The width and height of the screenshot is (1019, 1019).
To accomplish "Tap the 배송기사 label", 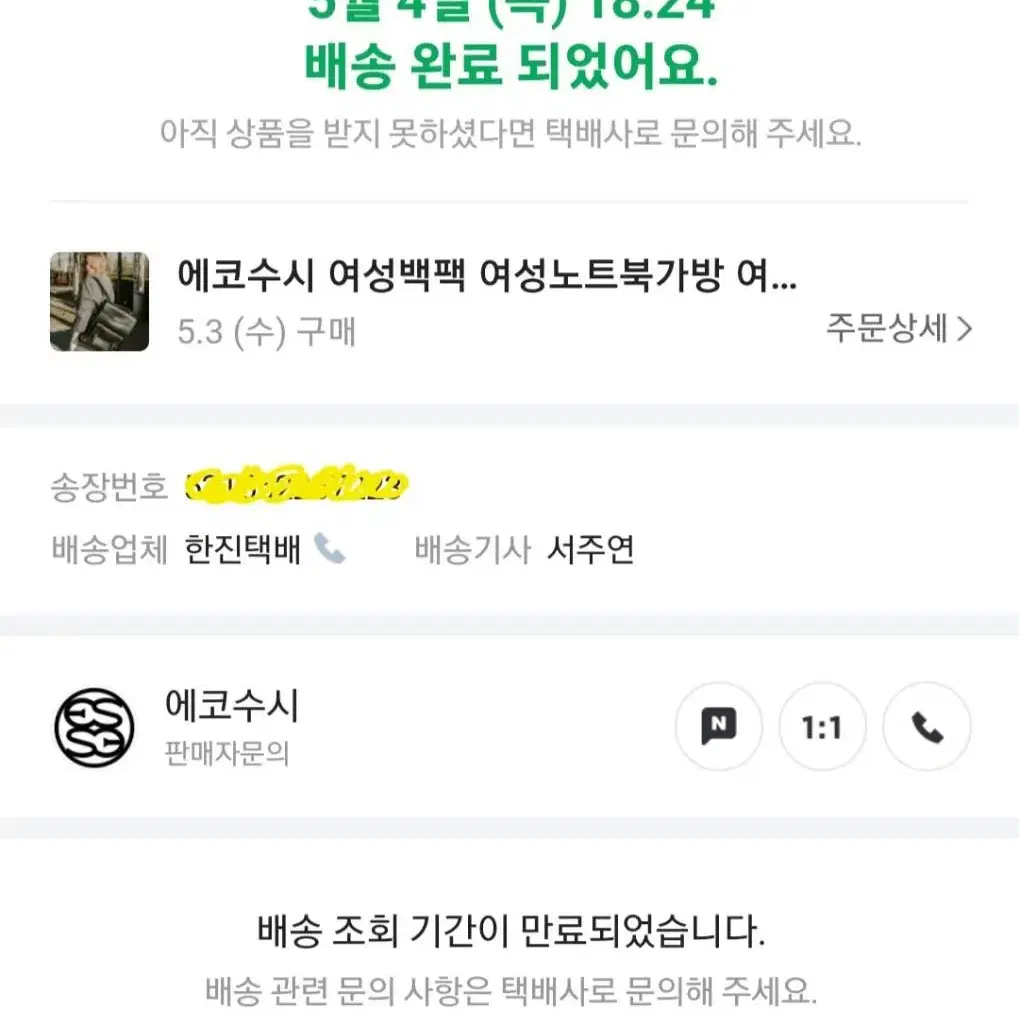I will (473, 550).
